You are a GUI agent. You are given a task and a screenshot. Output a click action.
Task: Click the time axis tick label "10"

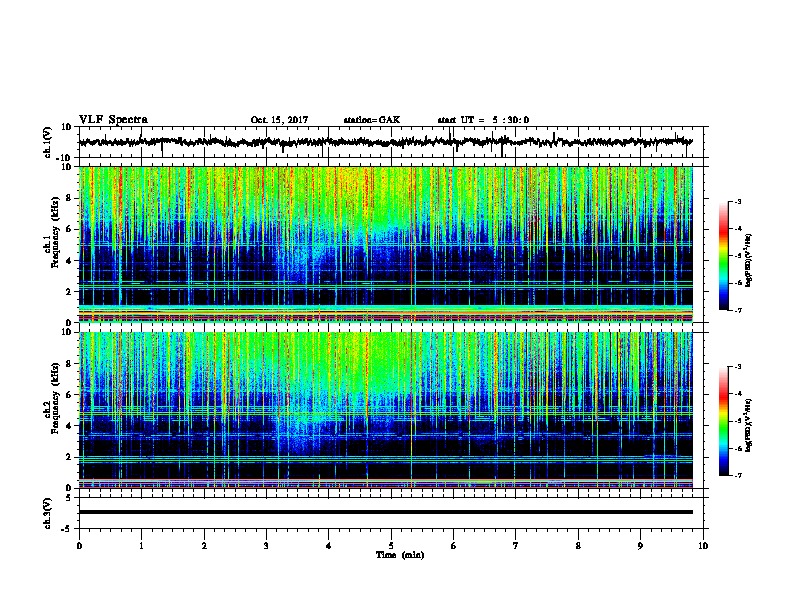pyautogui.click(x=703, y=546)
